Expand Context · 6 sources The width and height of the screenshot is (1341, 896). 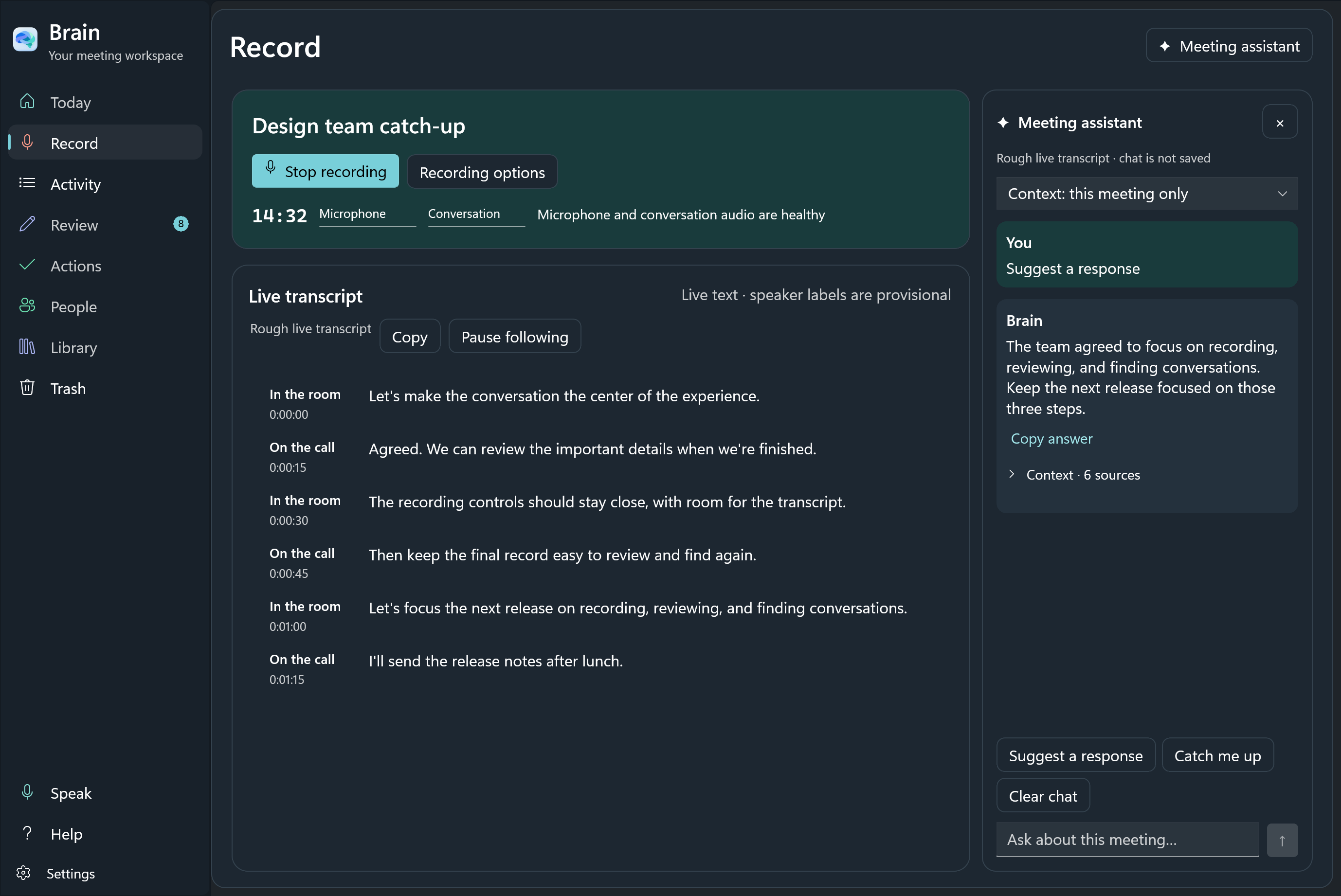pyautogui.click(x=1075, y=475)
